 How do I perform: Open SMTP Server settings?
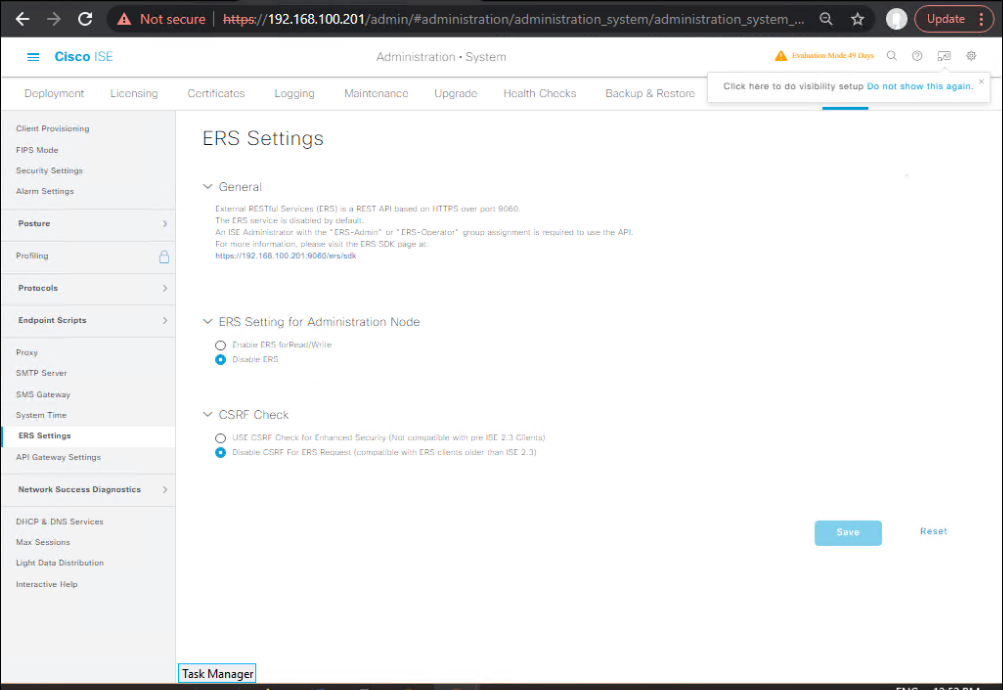pyautogui.click(x=42, y=373)
